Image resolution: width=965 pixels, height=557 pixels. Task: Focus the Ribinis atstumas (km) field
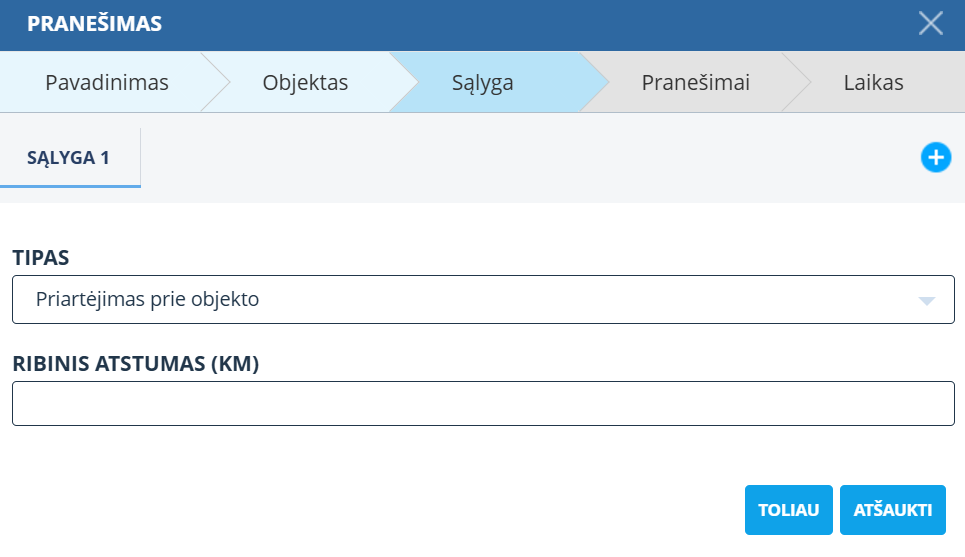tap(483, 403)
